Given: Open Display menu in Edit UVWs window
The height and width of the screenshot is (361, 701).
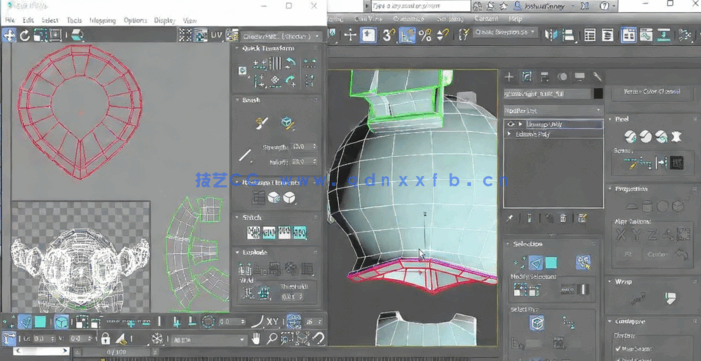Looking at the screenshot, I should [x=164, y=20].
